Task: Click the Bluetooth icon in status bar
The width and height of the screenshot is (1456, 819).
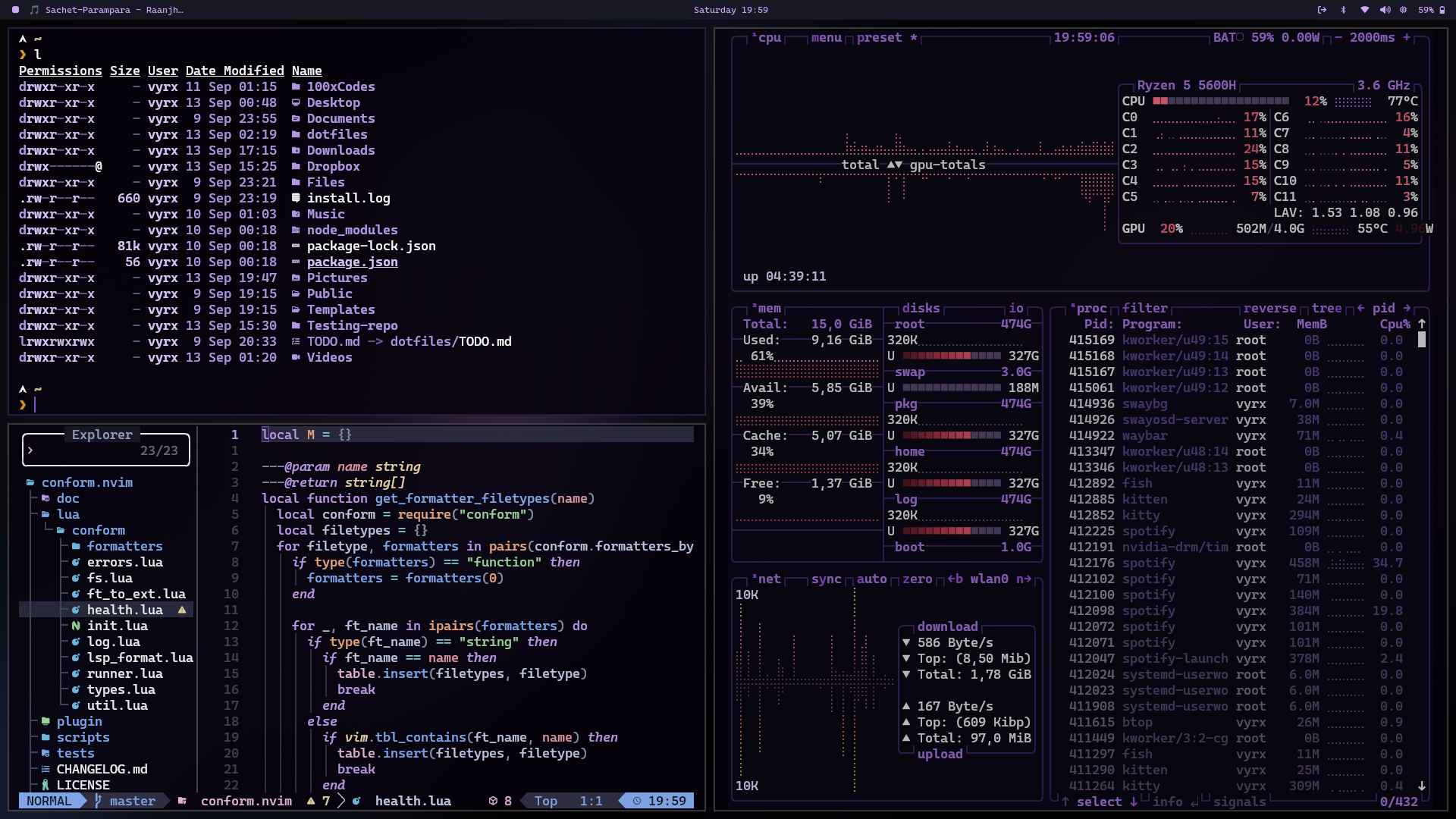Action: point(1343,10)
